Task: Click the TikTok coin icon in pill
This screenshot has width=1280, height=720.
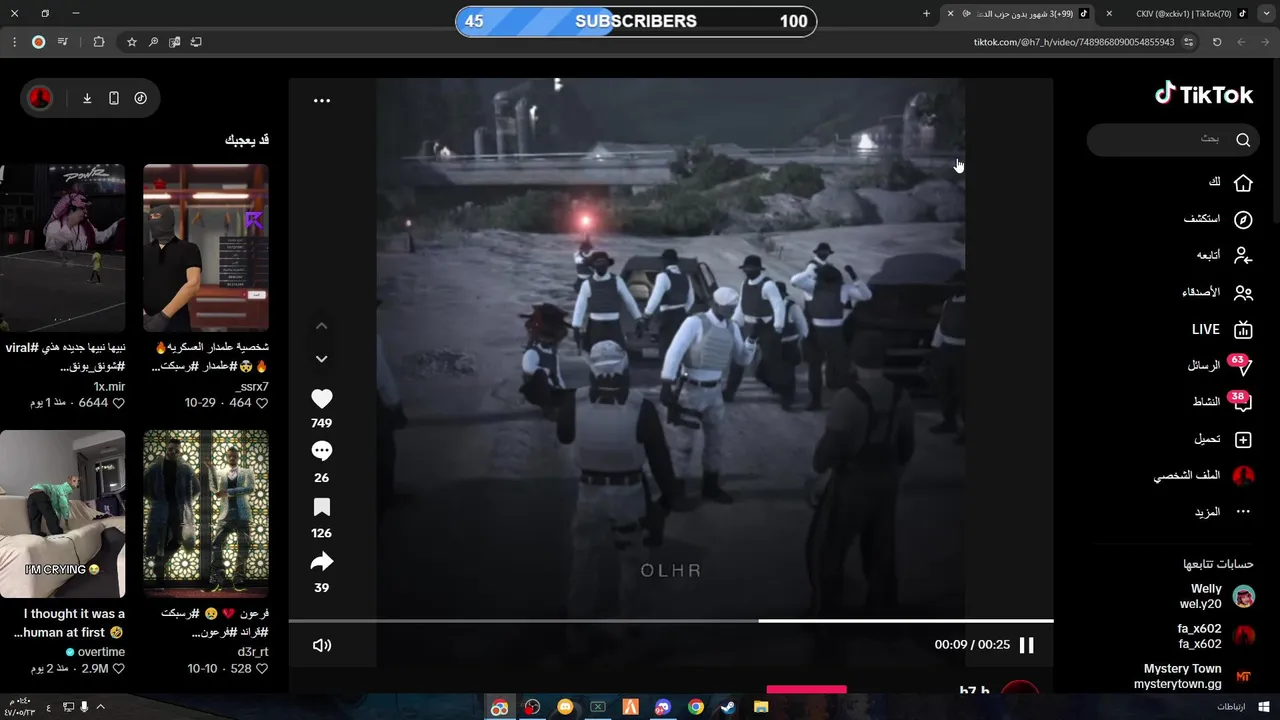Action: point(141,98)
